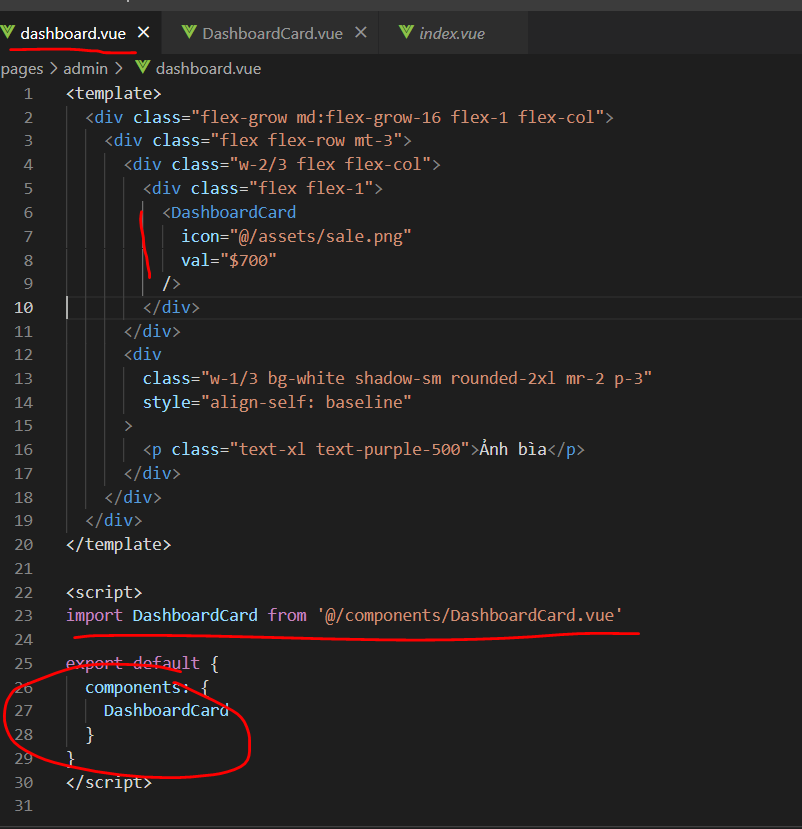802x829 pixels.
Task: Select 'pages' in the breadcrumb path
Action: coord(22,69)
